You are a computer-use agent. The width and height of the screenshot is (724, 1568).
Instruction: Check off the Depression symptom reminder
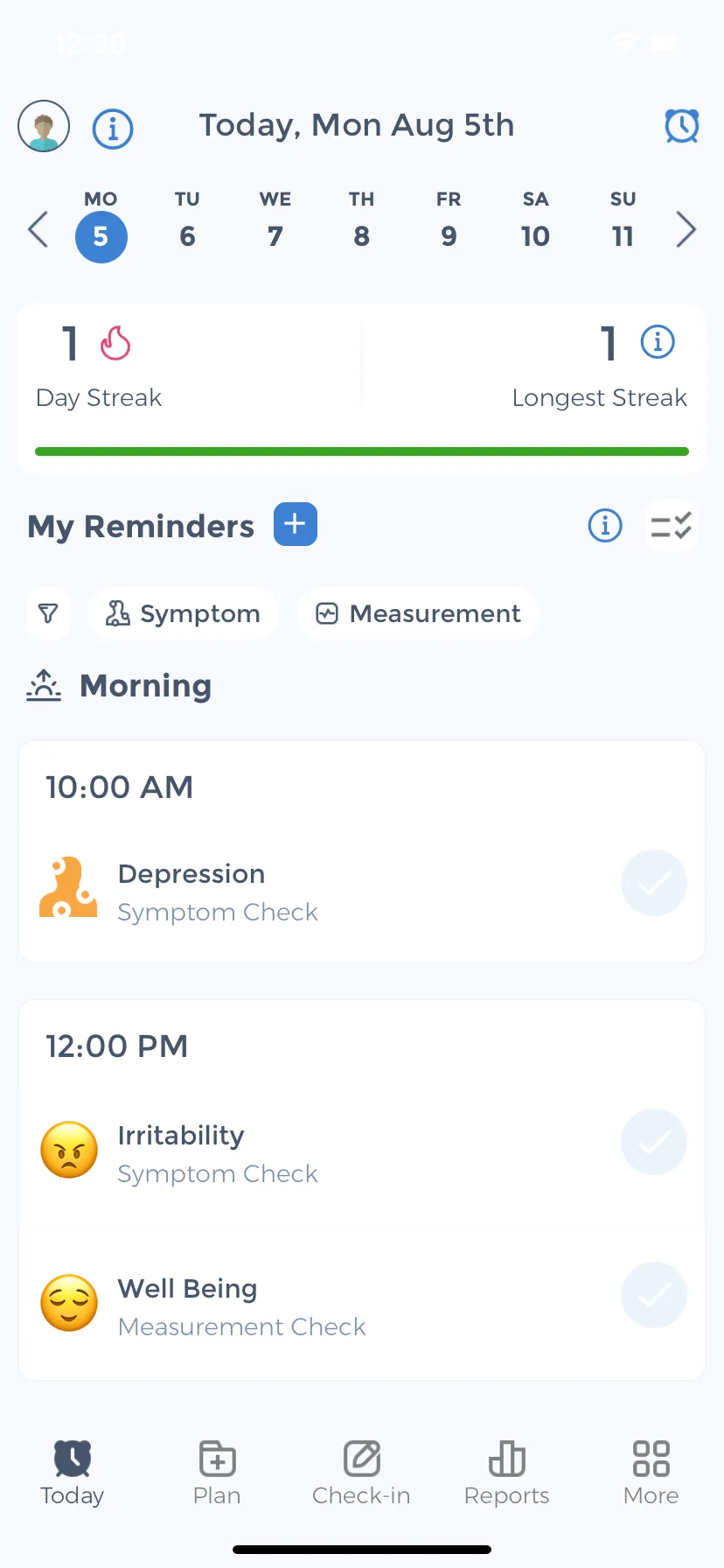tap(654, 883)
